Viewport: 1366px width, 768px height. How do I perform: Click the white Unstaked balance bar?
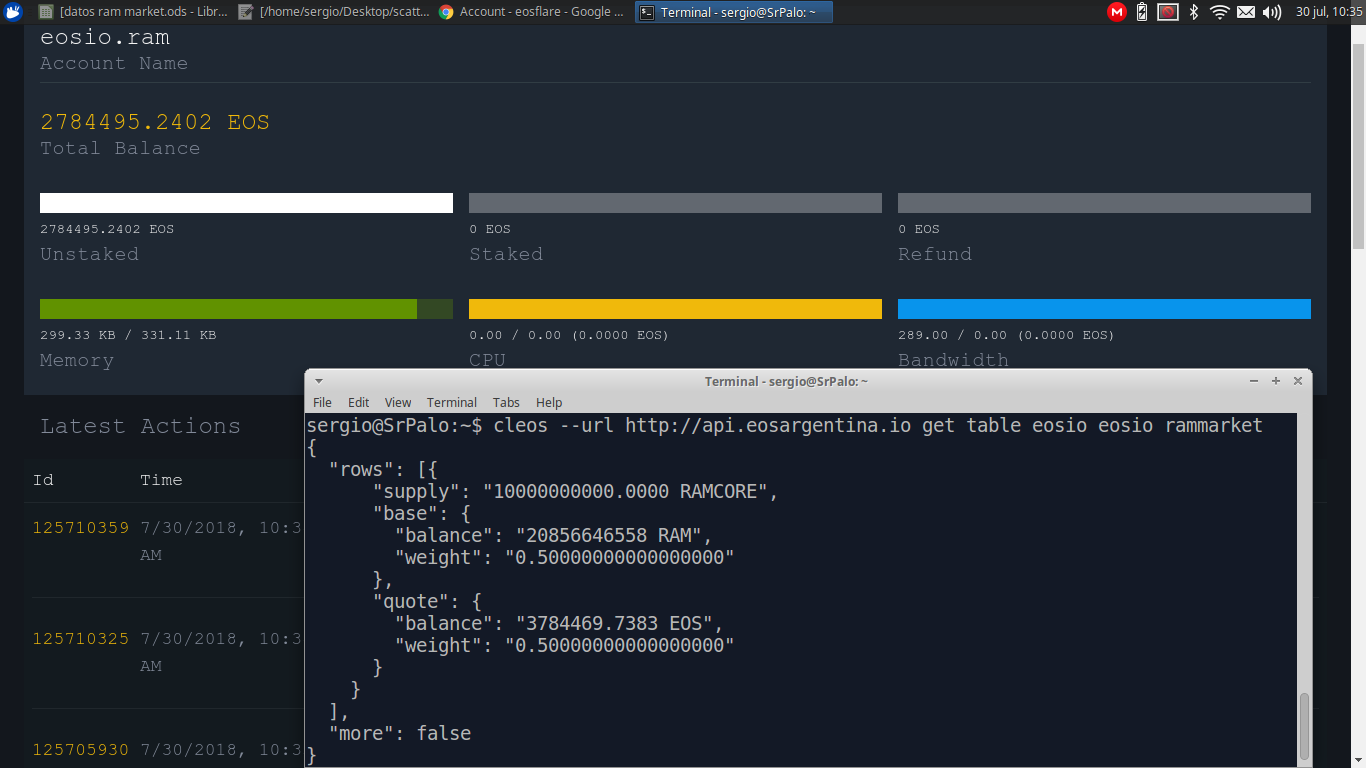click(x=246, y=203)
